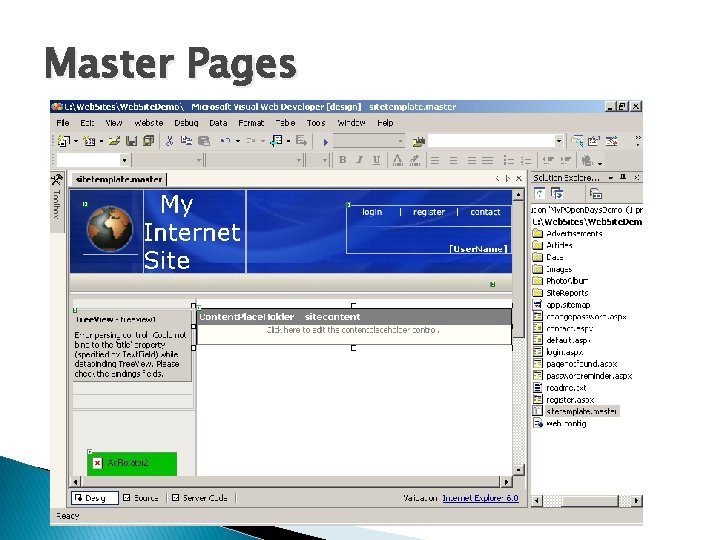Click the login link in the page header
The width and height of the screenshot is (720, 540).
372,212
